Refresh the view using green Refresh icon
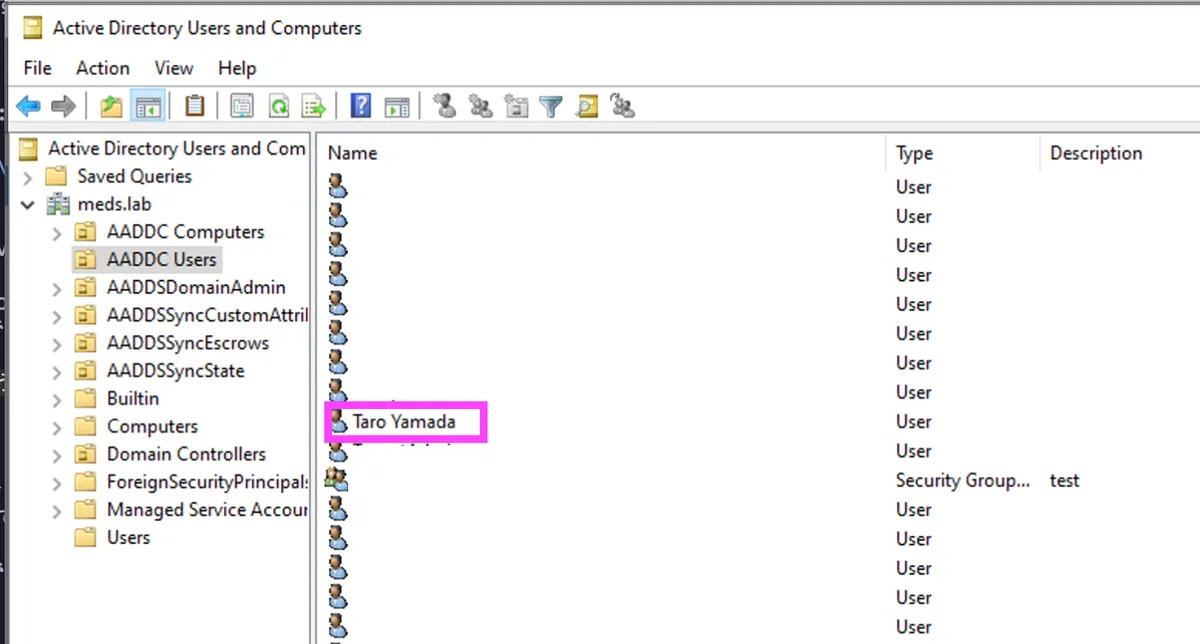The image size is (1200, 644). pos(278,106)
